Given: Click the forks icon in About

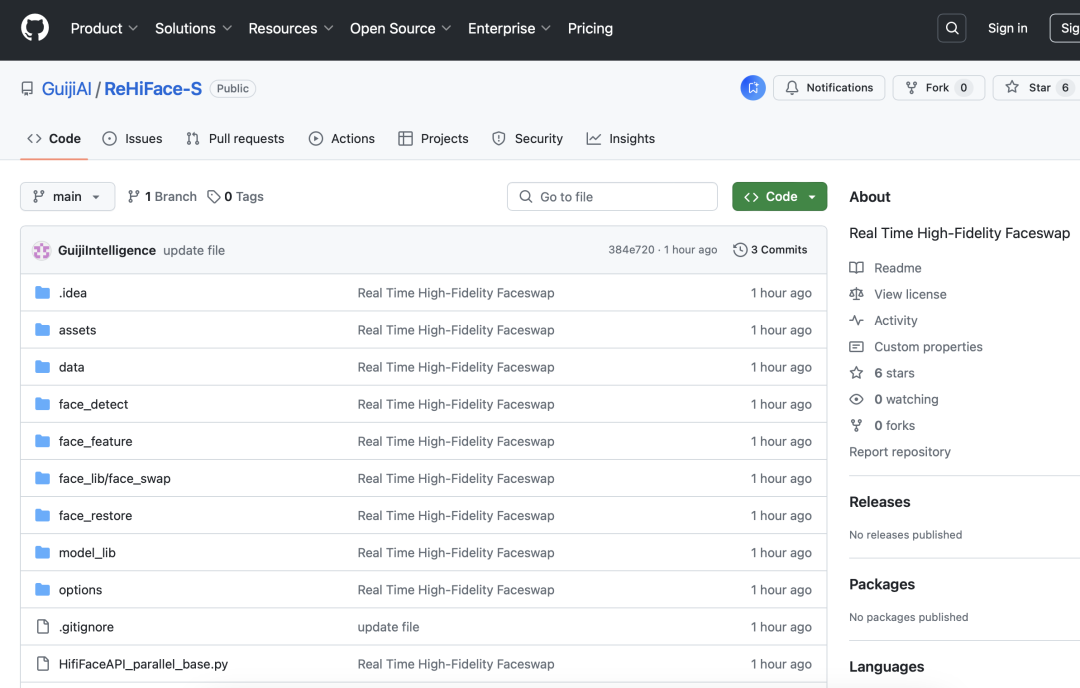Looking at the screenshot, I should pyautogui.click(x=856, y=426).
